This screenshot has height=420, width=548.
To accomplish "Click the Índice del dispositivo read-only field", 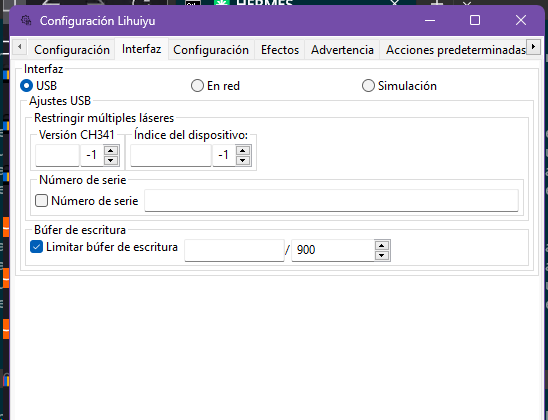I will (x=171, y=155).
